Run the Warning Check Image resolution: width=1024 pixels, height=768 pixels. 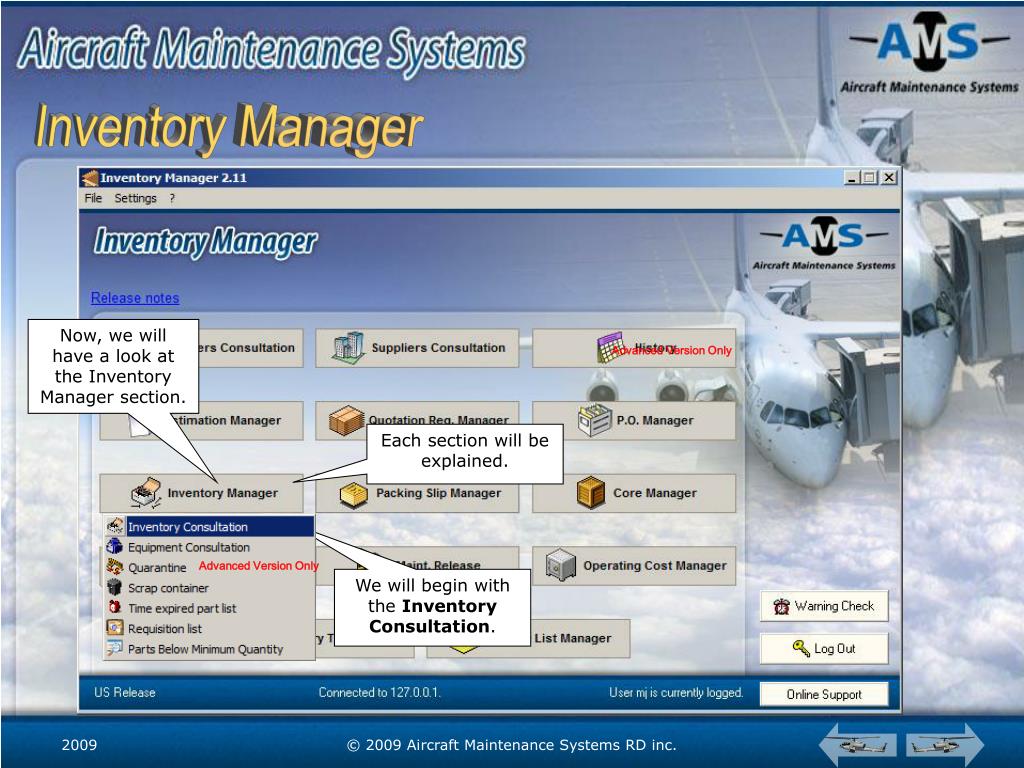(x=824, y=606)
